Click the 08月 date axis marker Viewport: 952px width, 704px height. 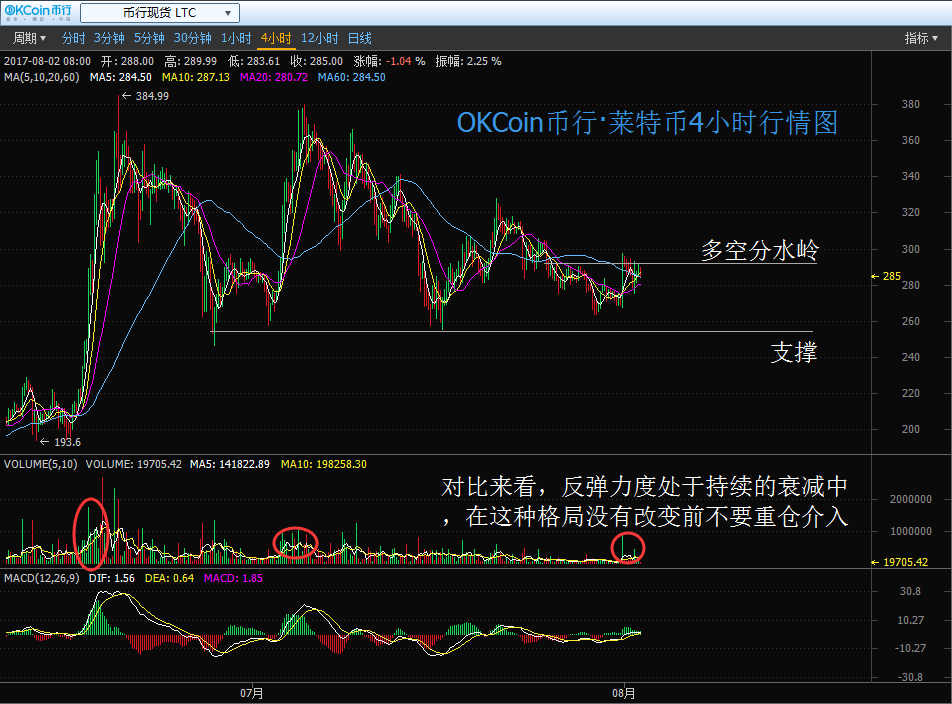point(624,691)
